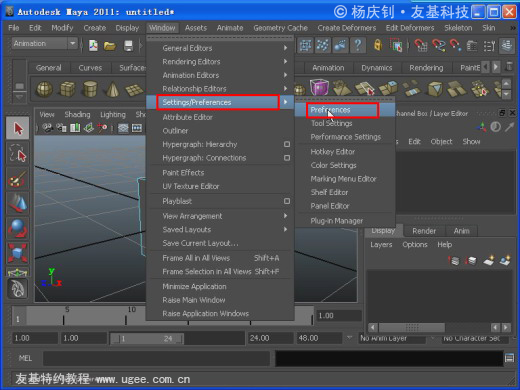The image size is (520, 390).
Task: Toggle the viewport grid icon
Action: tap(123, 128)
